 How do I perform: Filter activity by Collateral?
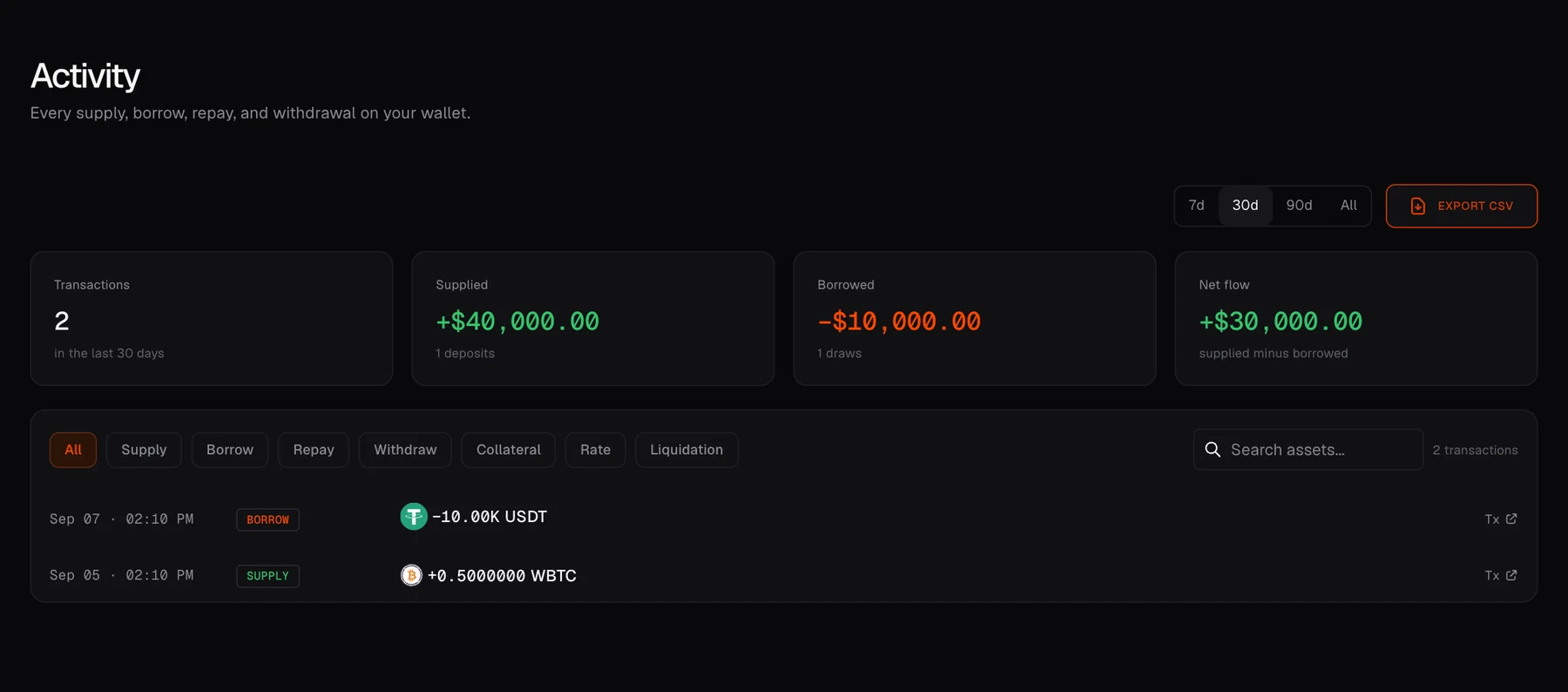click(509, 450)
